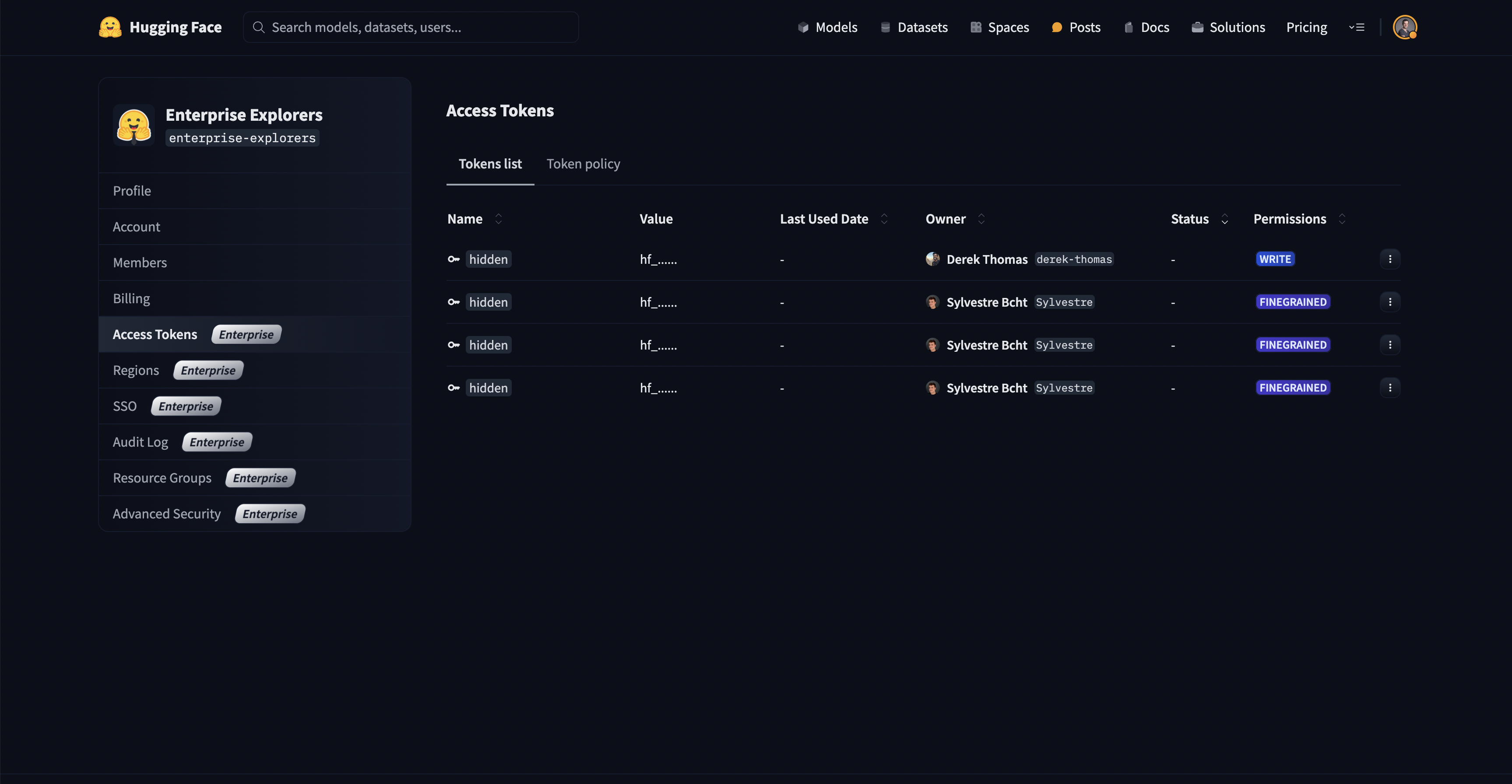Screen dimensions: 1512x784
Task: Switch to the Token policy tab
Action: click(583, 164)
